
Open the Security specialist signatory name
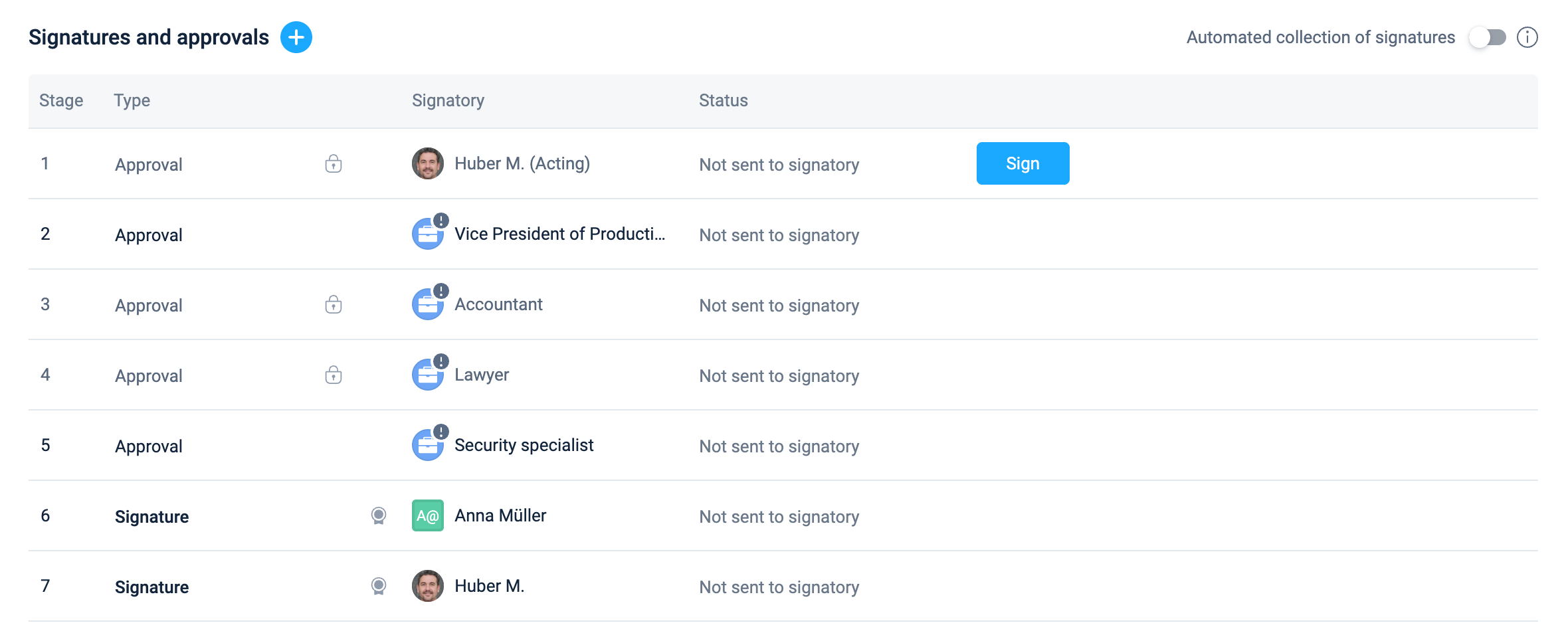[x=524, y=445]
